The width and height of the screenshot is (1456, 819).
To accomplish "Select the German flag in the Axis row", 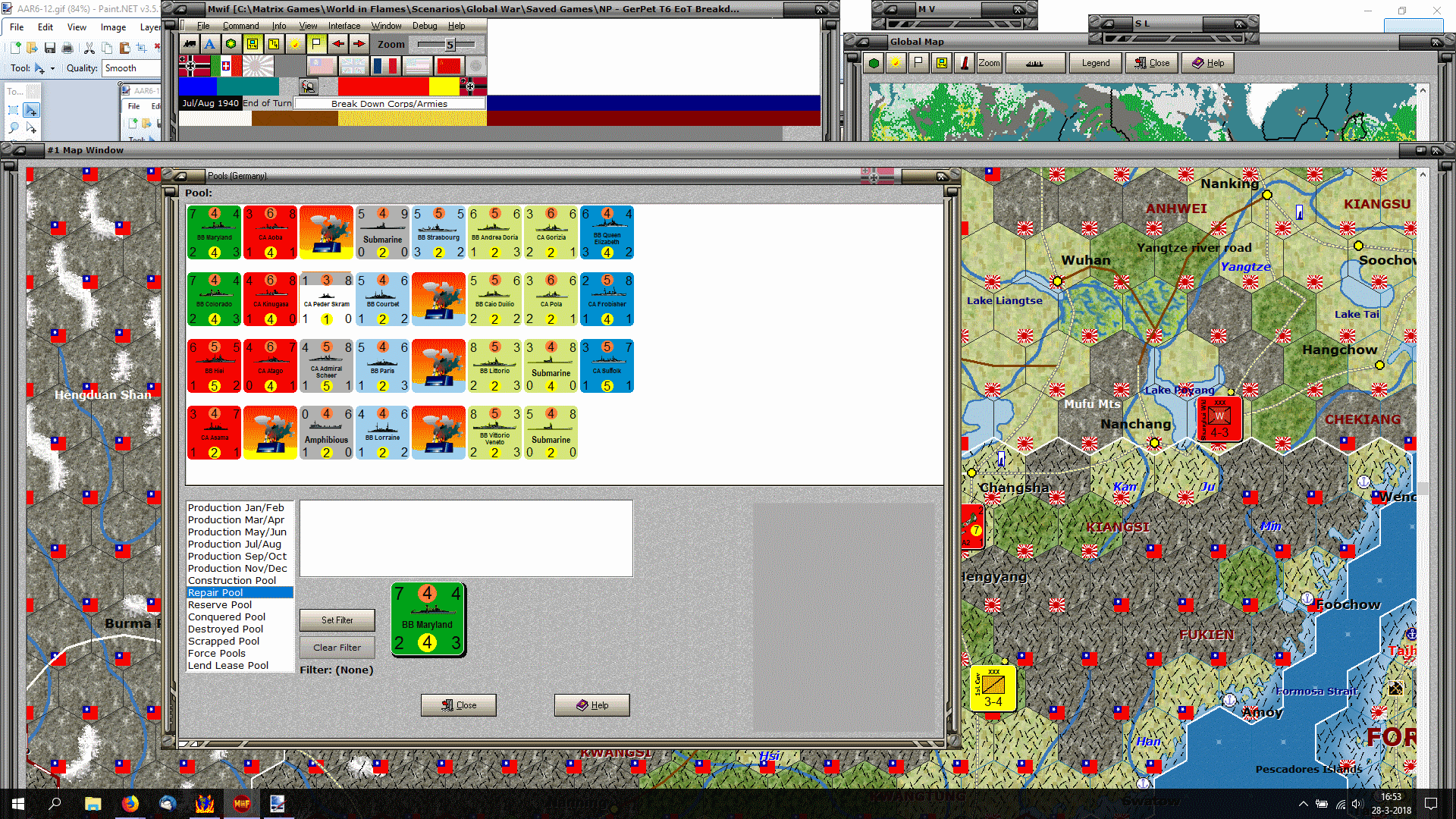I will click(194, 67).
